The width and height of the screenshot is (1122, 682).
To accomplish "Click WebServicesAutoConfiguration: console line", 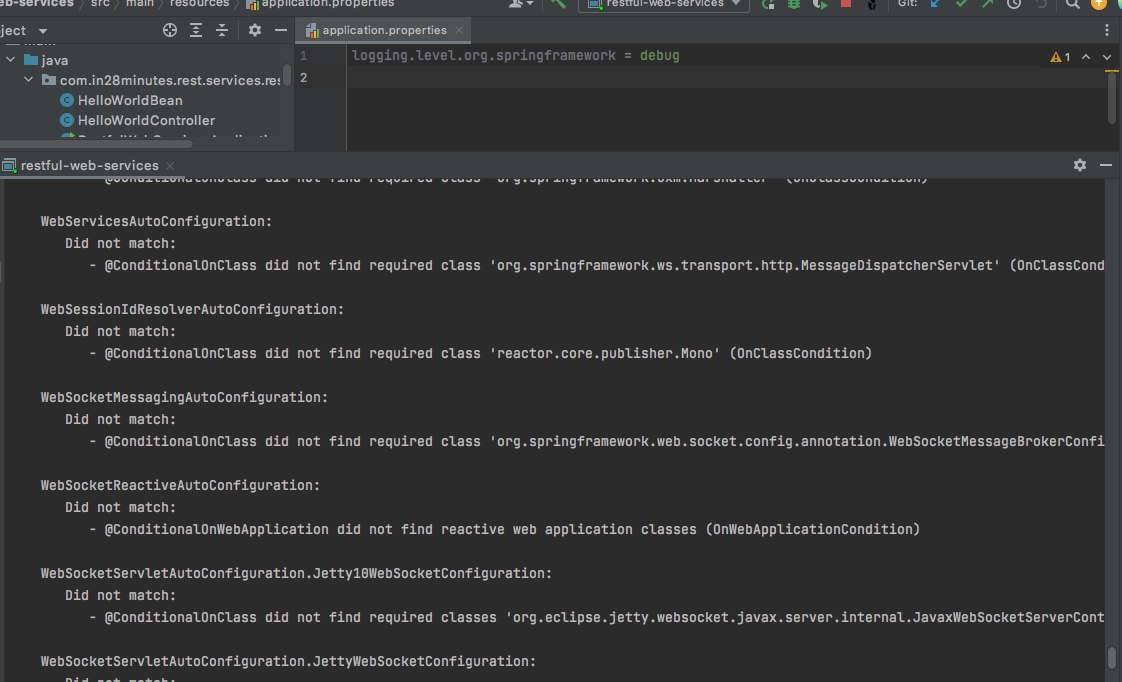I will click(x=156, y=221).
